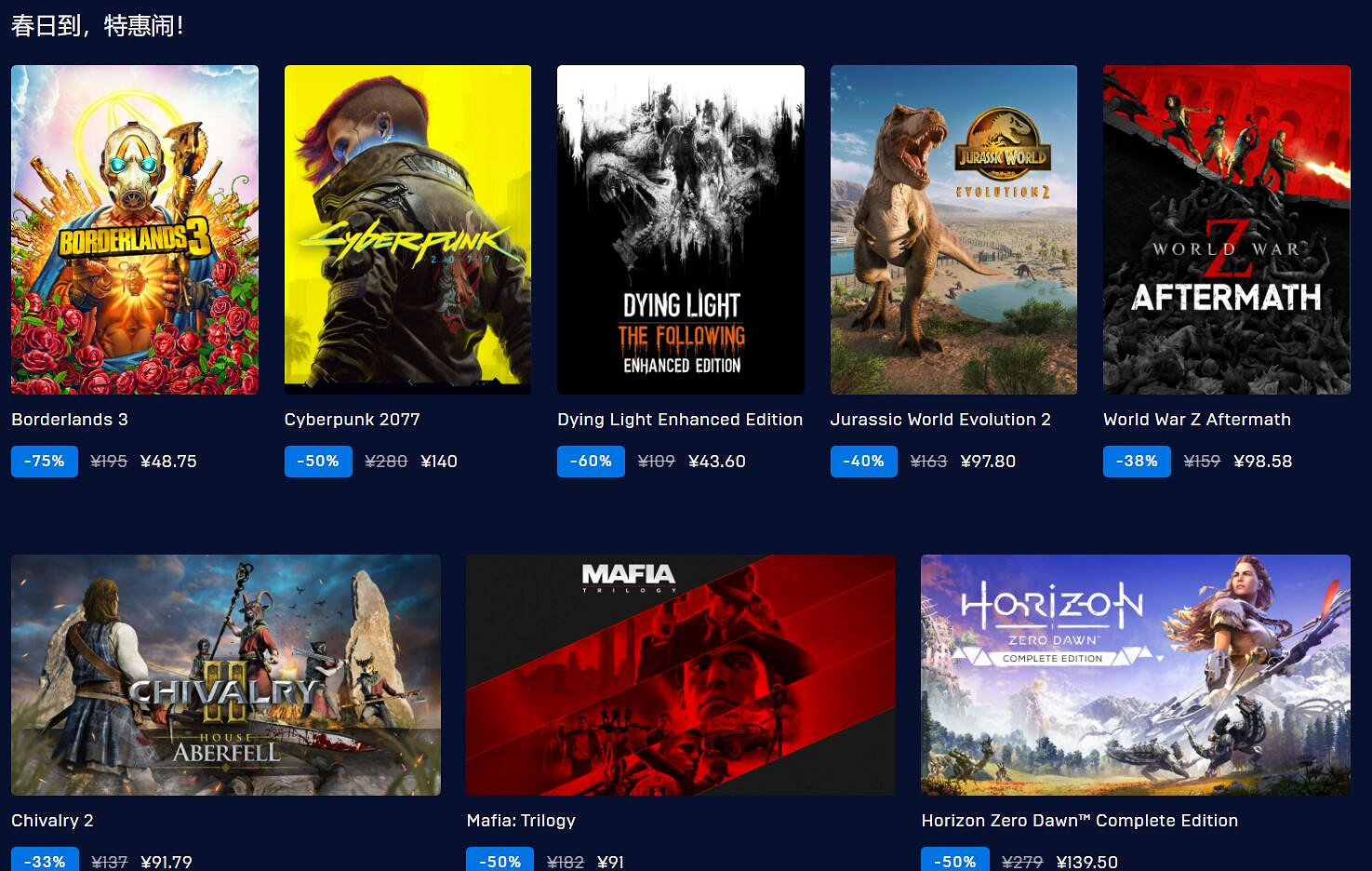
Task: Open World War Z Aftermath cover
Action: coord(1227,230)
